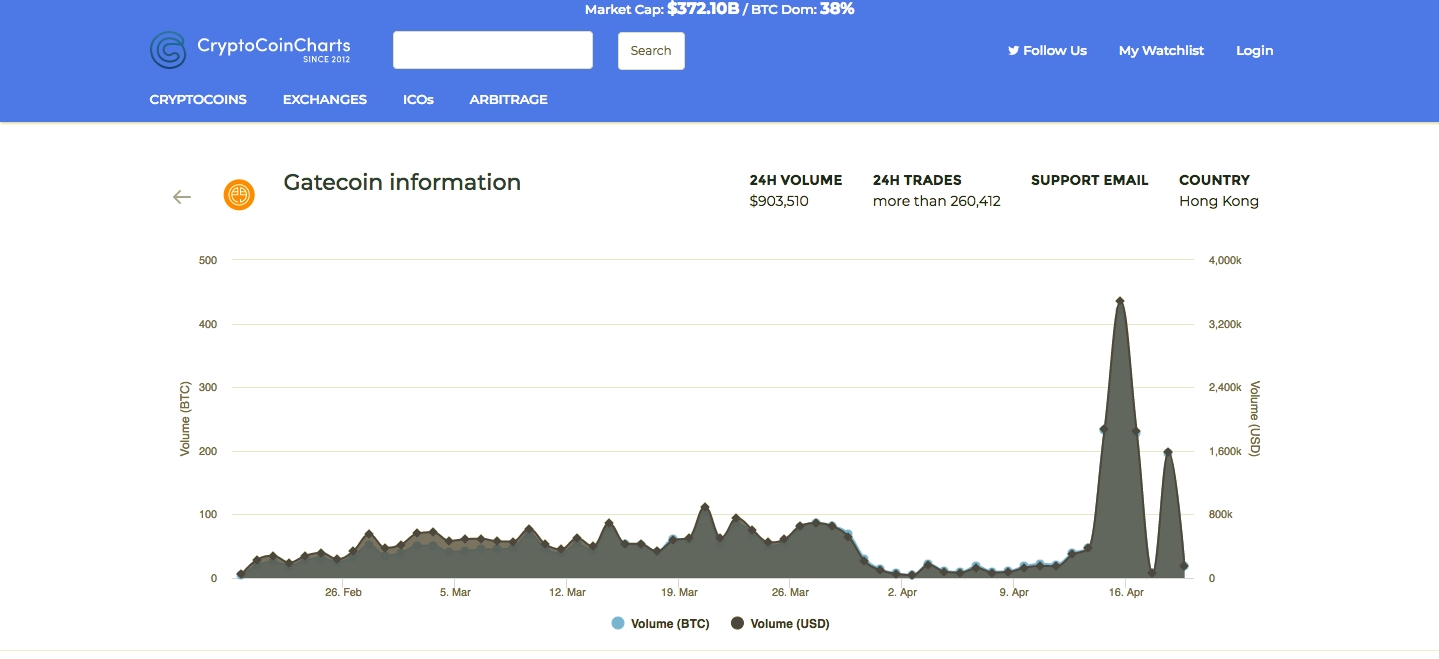Viewport: 1439px width, 659px height.
Task: Click the Hong Kong country value
Action: 1219,201
